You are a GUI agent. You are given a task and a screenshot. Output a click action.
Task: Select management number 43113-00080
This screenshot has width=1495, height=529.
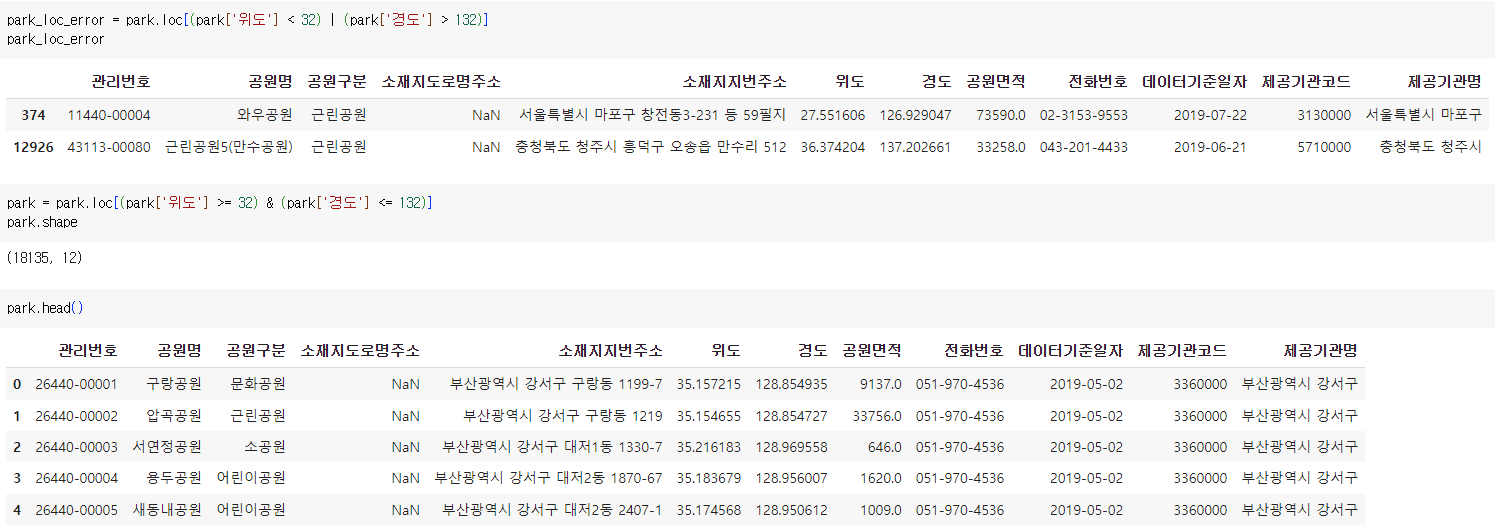(x=109, y=147)
